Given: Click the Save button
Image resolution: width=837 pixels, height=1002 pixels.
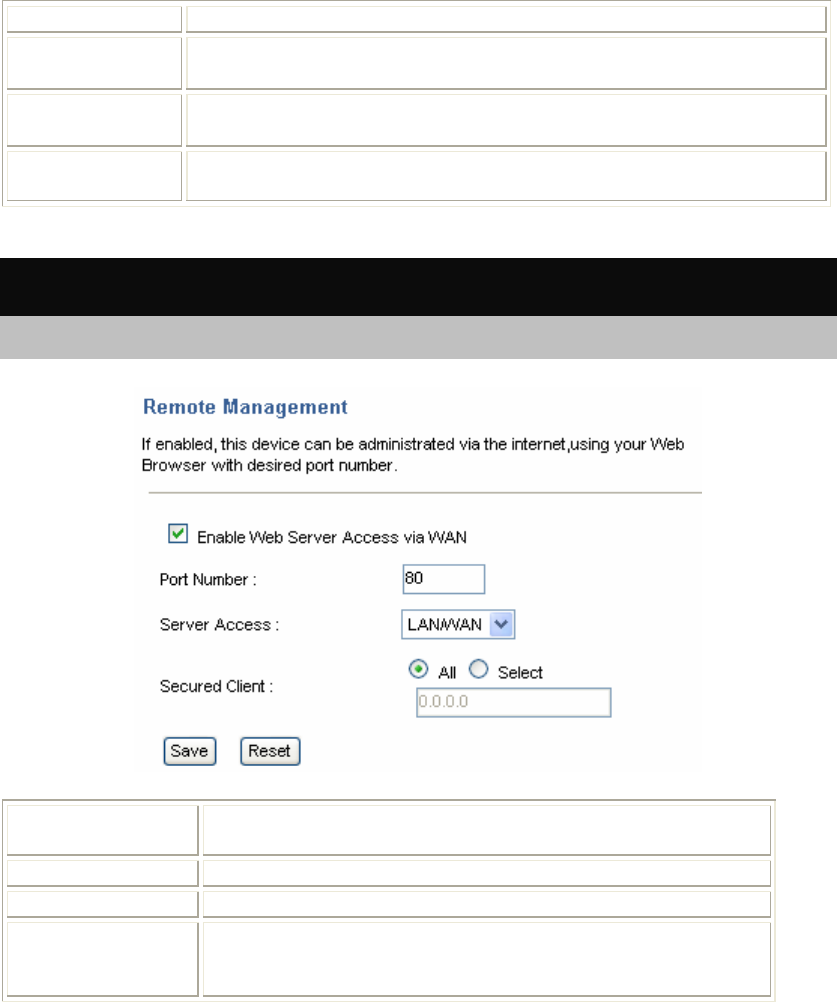Looking at the screenshot, I should coord(190,751).
